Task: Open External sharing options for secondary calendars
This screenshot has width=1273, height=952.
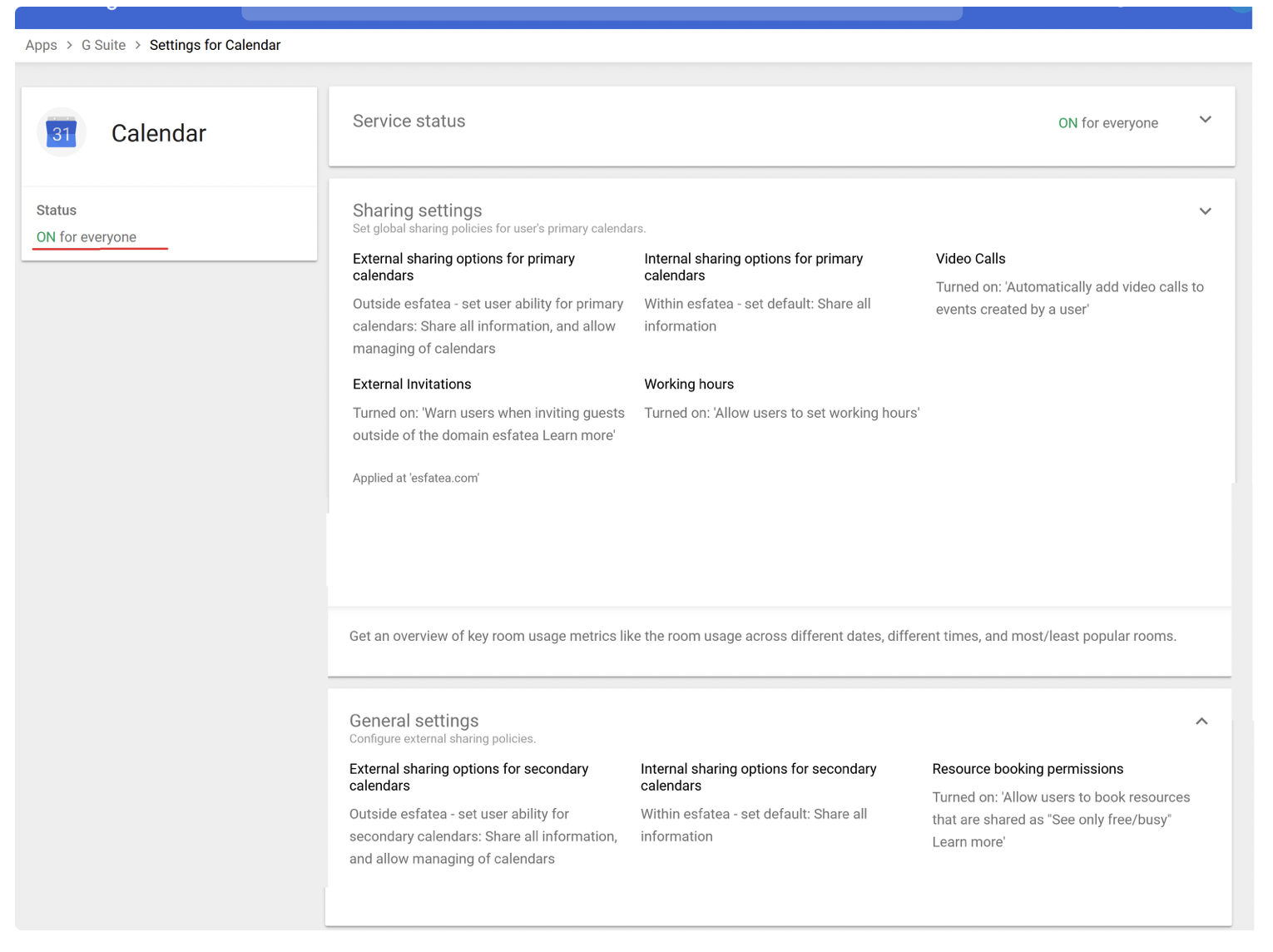Action: click(468, 777)
